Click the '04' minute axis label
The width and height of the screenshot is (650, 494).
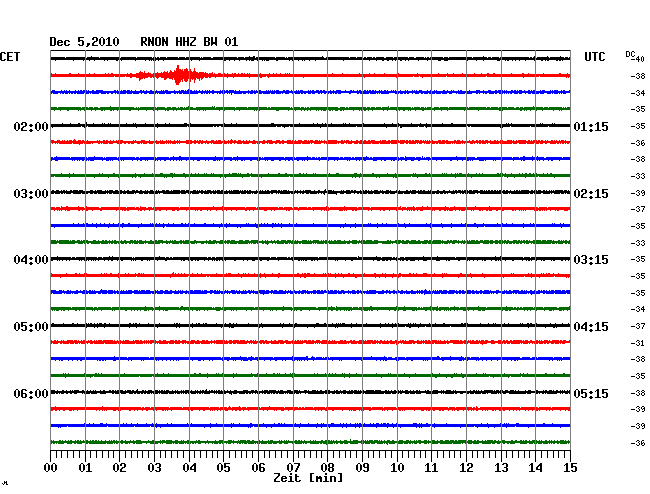point(189,467)
